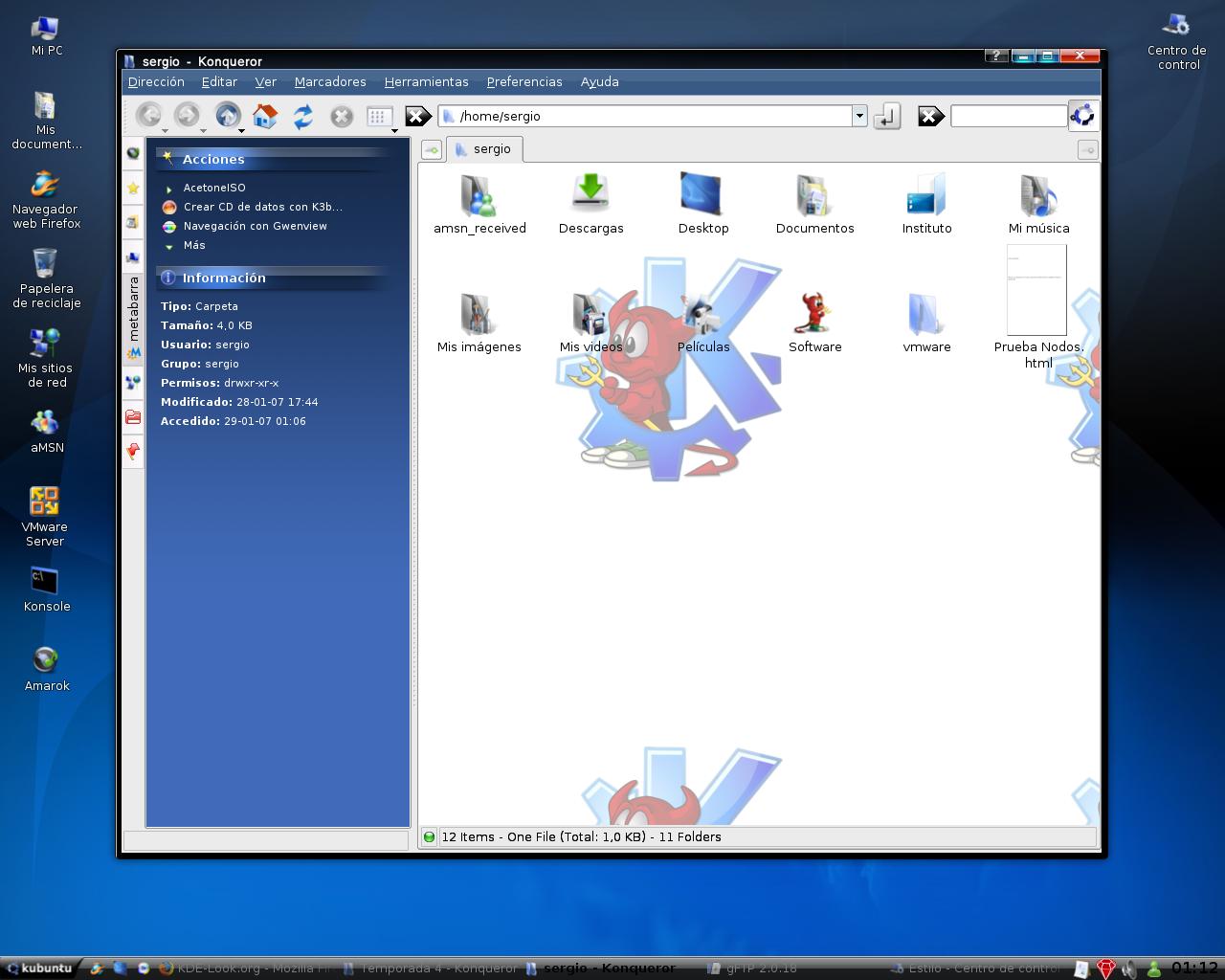This screenshot has width=1225, height=980.
Task: Open the Desktop folder
Action: [x=703, y=204]
